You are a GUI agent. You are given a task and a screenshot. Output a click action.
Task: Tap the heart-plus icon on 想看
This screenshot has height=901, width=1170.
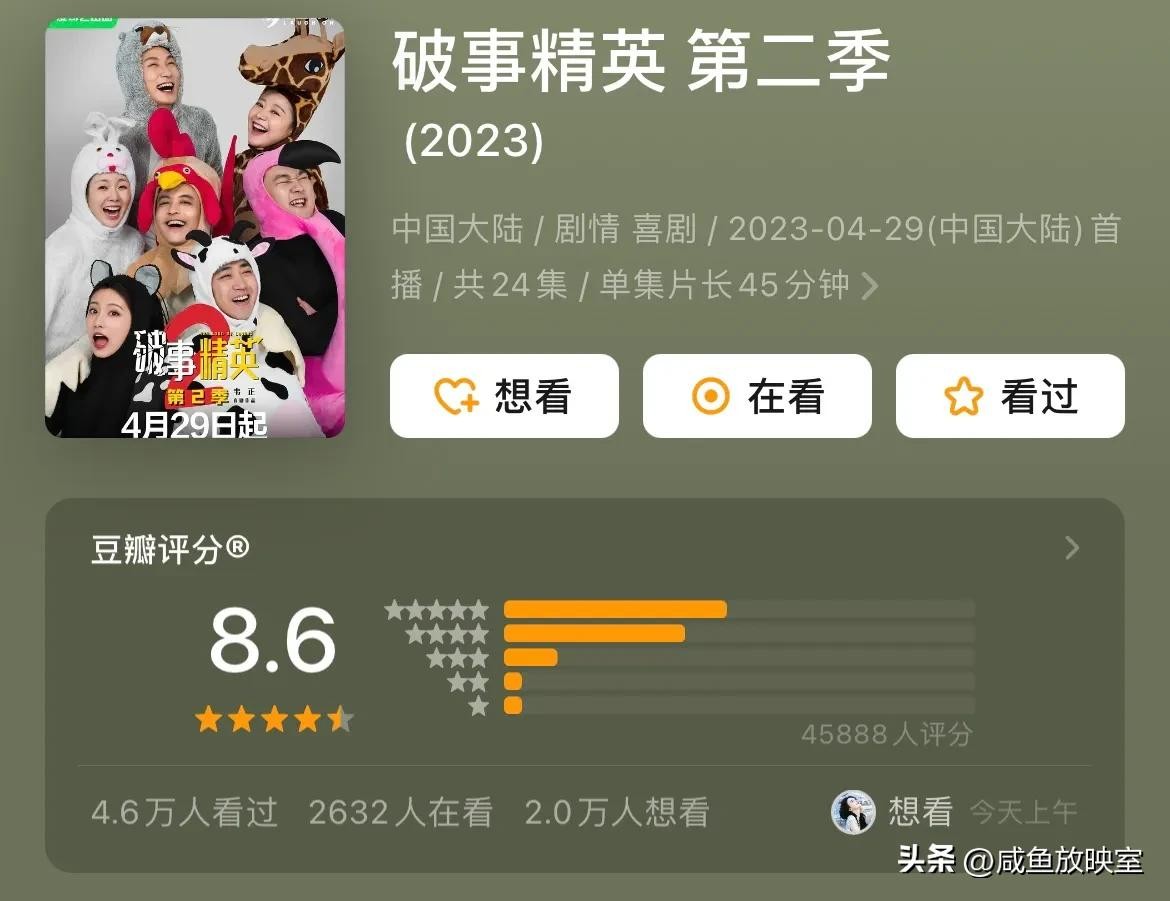(x=457, y=396)
